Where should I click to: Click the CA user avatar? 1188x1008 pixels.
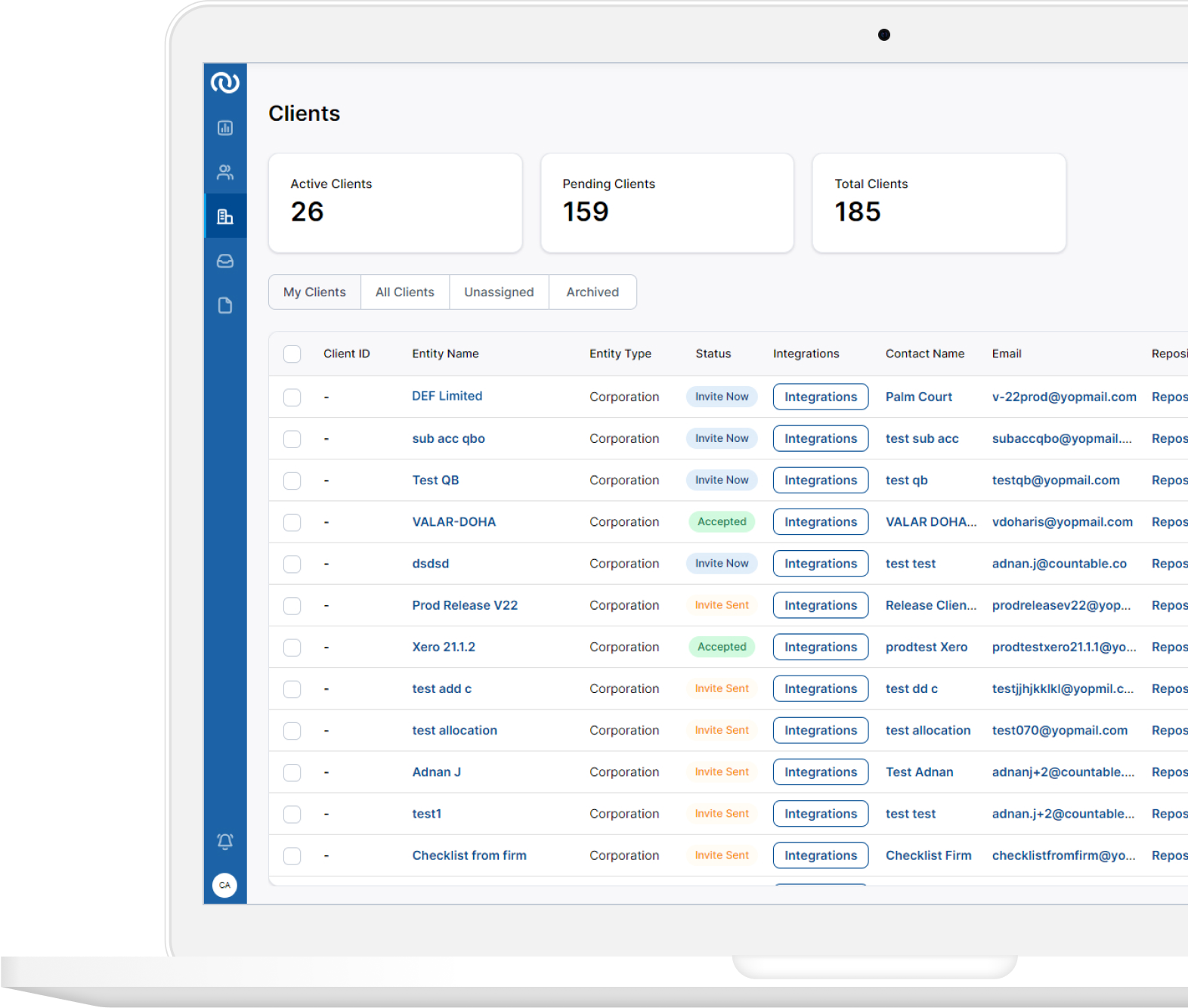[x=225, y=885]
